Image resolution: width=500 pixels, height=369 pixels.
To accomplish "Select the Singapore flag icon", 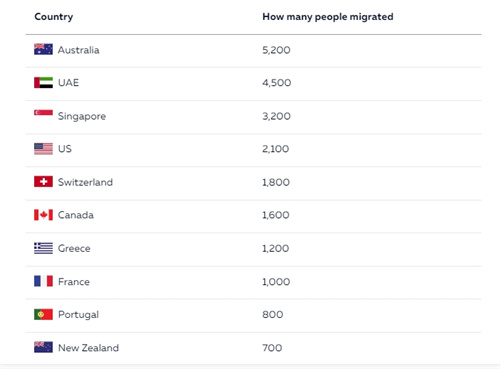I will click(43, 115).
